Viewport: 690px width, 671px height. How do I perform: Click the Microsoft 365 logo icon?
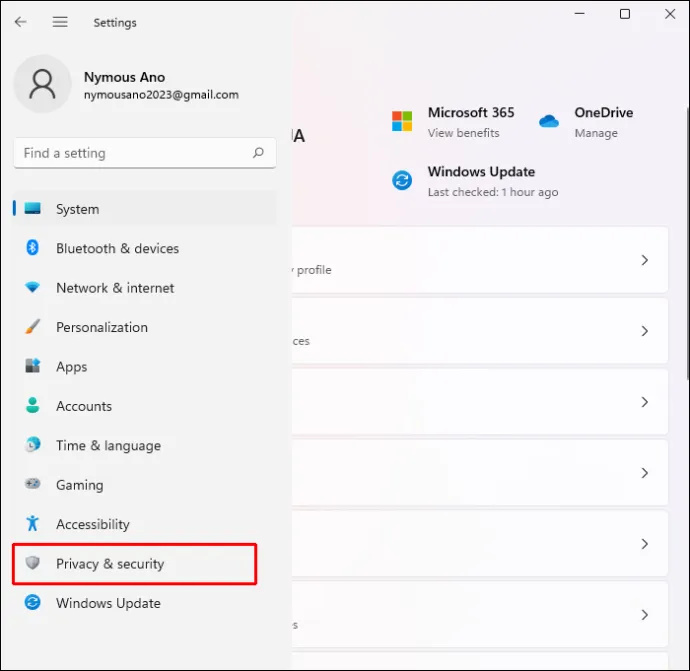pyautogui.click(x=402, y=121)
